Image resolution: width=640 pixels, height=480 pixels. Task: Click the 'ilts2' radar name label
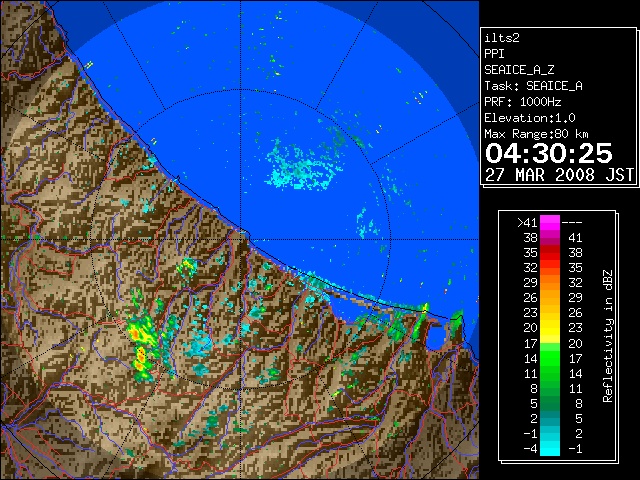pos(502,38)
